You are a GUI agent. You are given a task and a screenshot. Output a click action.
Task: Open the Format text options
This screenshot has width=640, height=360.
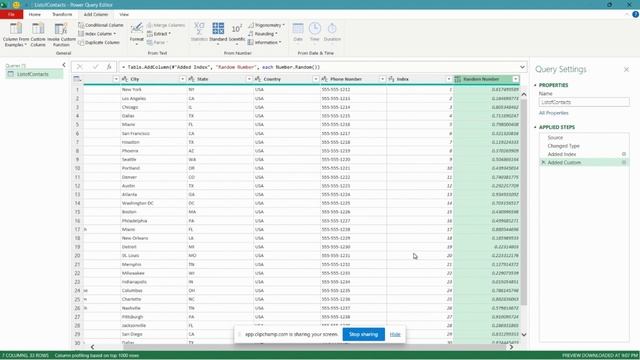[x=137, y=33]
